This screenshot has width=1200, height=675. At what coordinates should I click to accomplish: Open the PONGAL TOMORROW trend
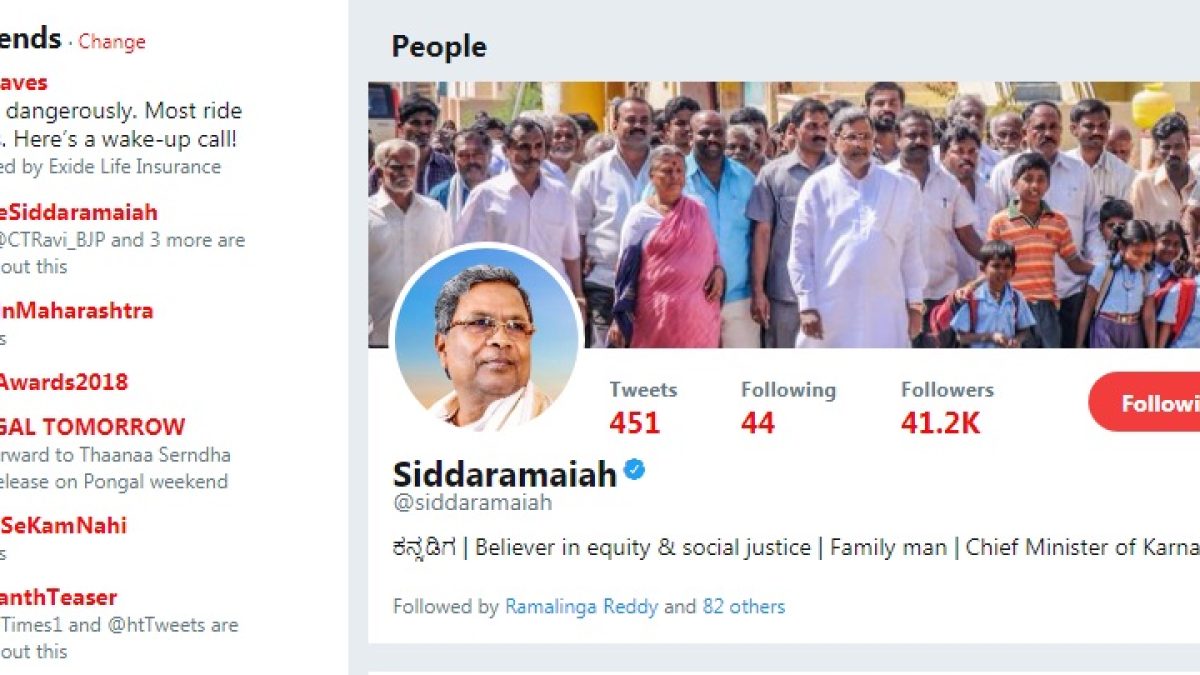93,427
